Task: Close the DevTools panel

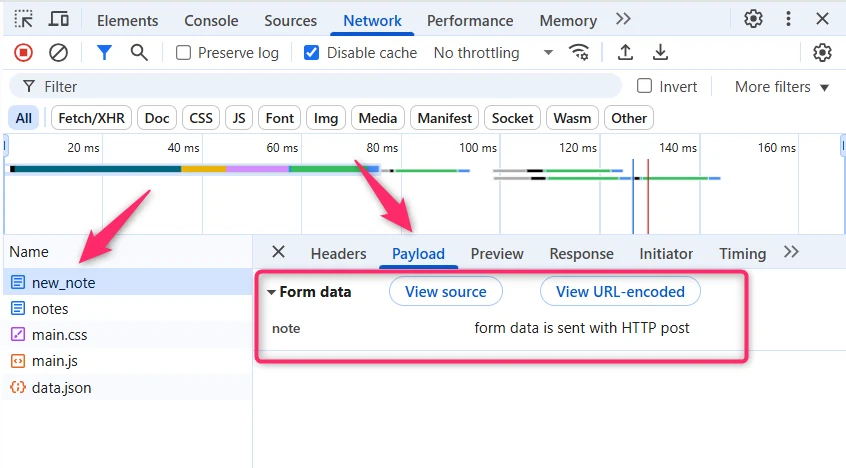Action: [822, 19]
